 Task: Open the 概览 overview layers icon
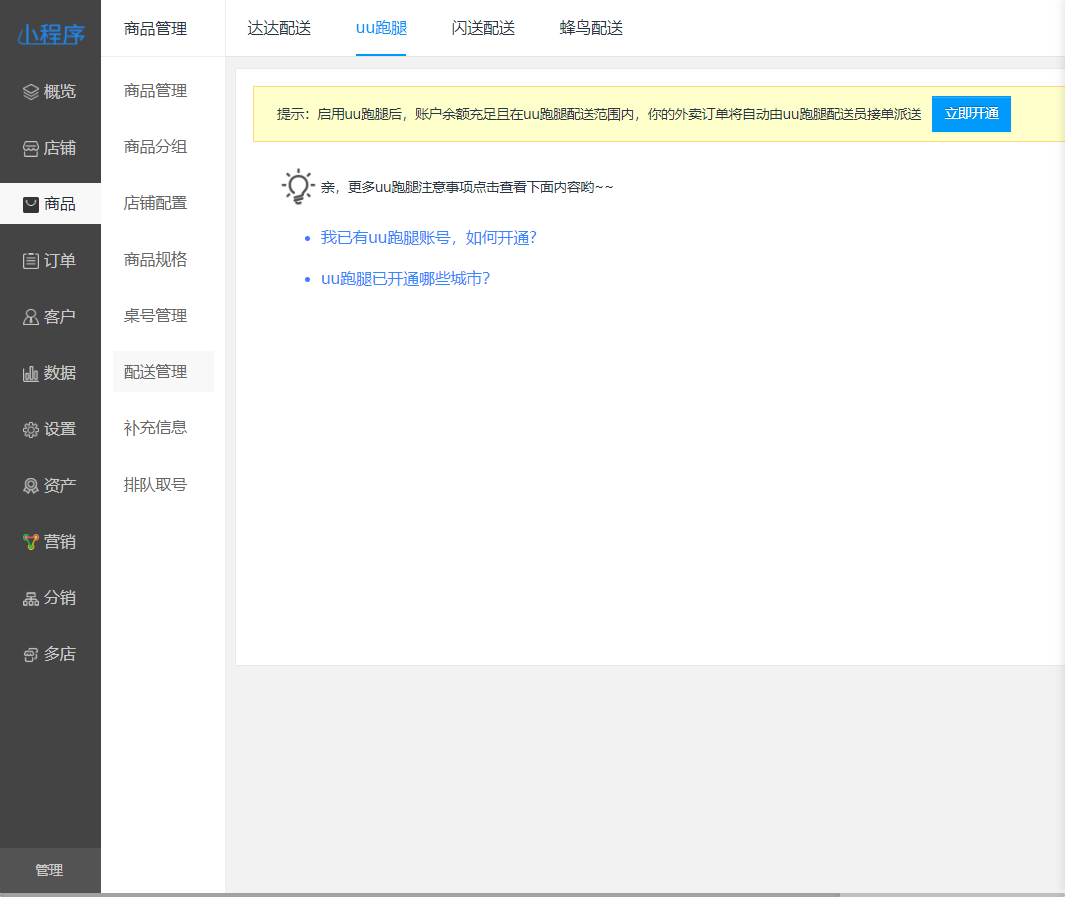[x=31, y=92]
